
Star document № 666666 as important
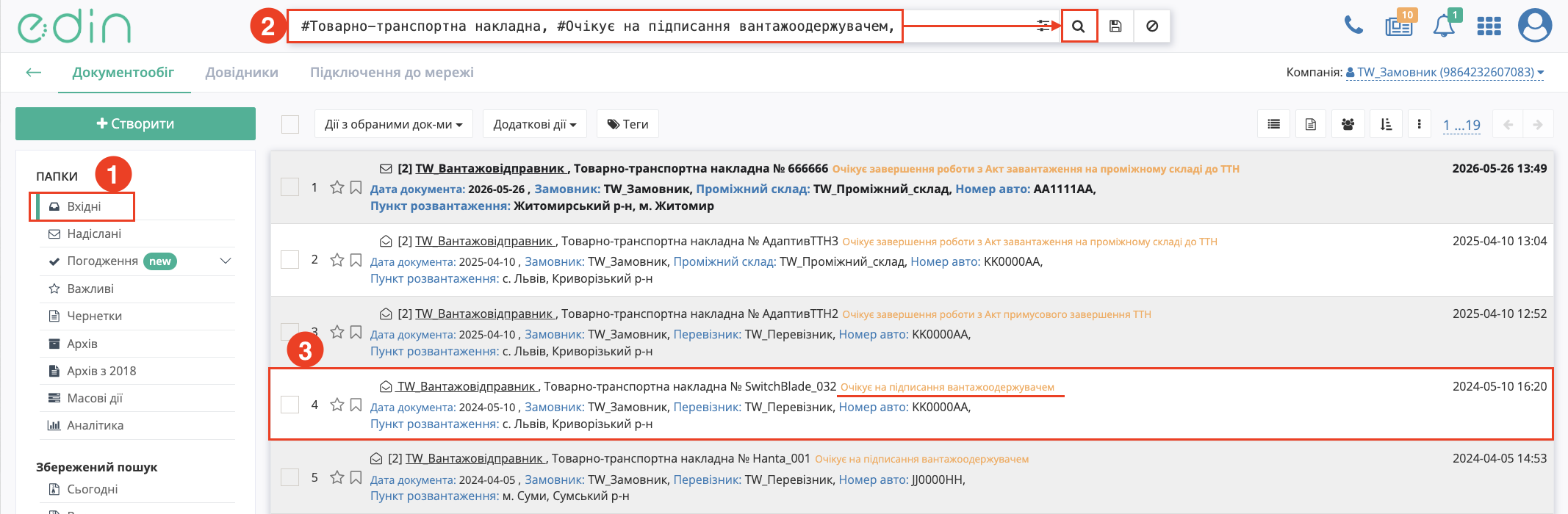point(337,187)
